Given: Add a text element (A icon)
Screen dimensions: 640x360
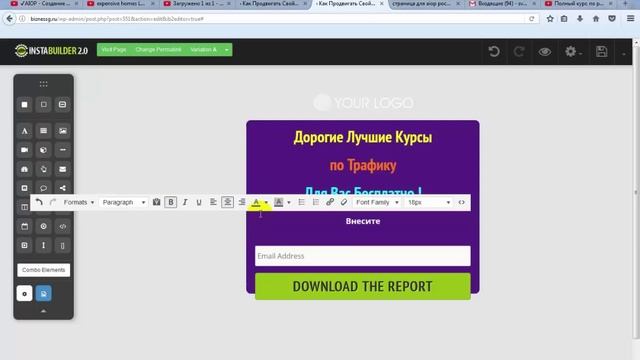Looking at the screenshot, I should click(x=24, y=131).
